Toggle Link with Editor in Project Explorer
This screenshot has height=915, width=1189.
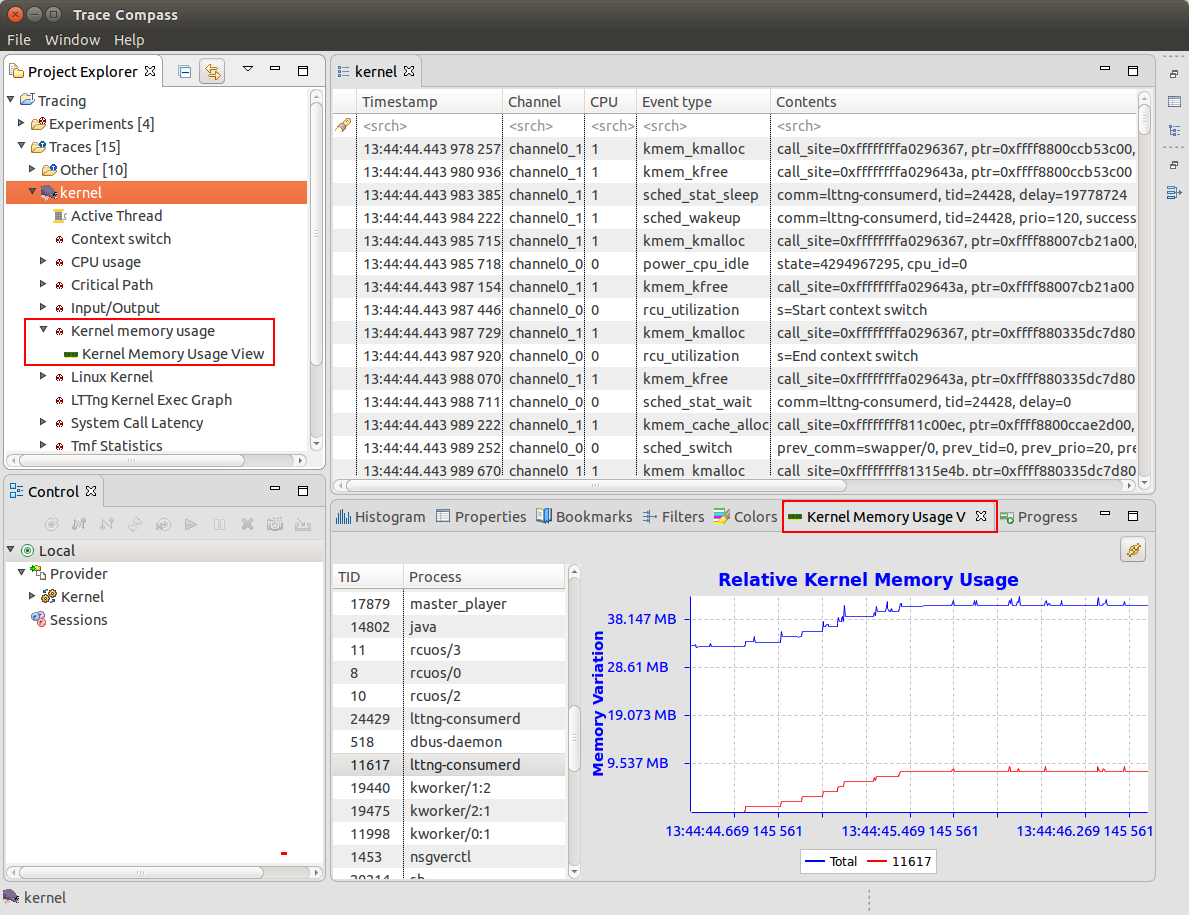coord(211,72)
